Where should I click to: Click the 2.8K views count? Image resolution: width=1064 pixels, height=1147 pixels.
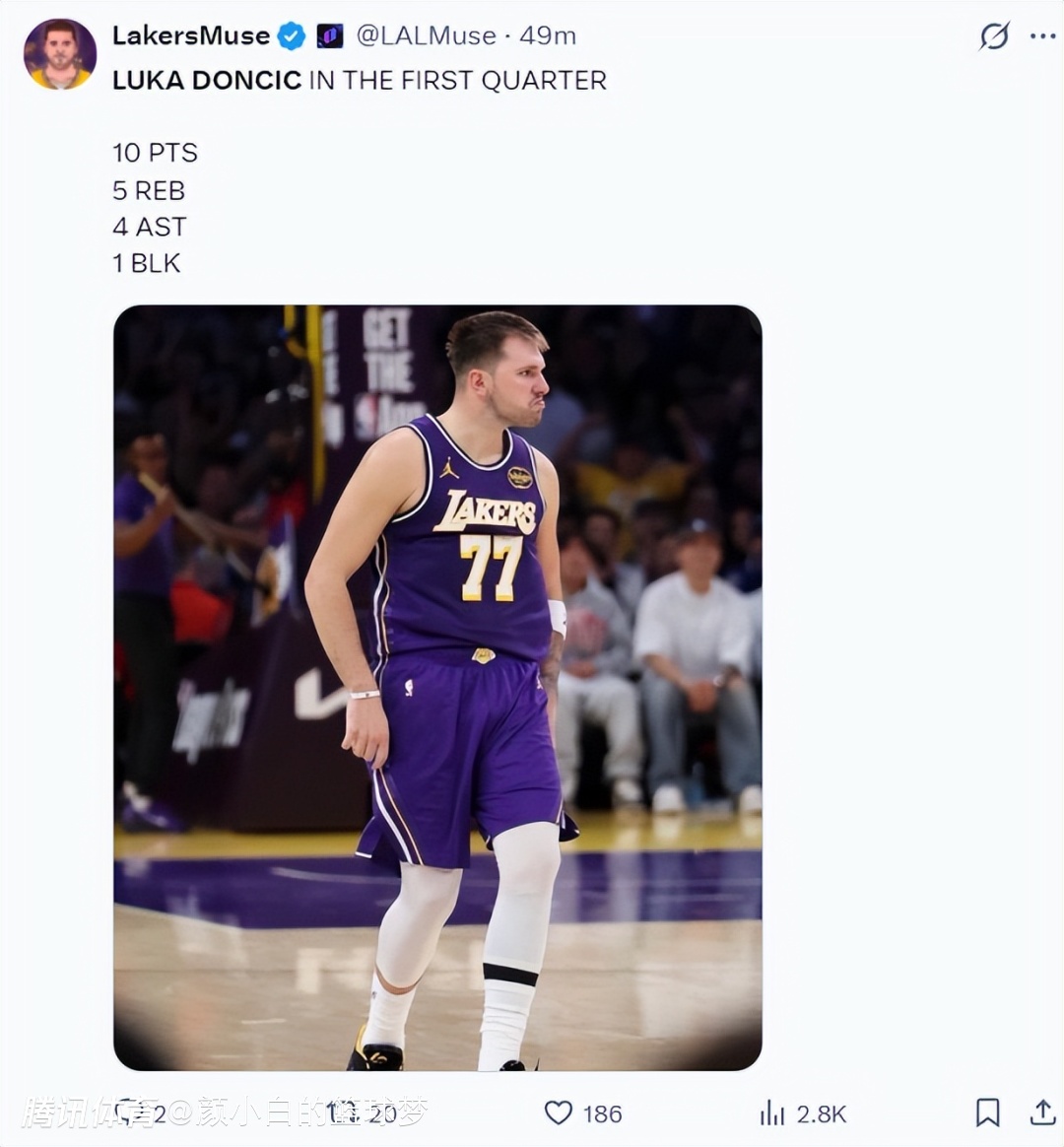[822, 1113]
